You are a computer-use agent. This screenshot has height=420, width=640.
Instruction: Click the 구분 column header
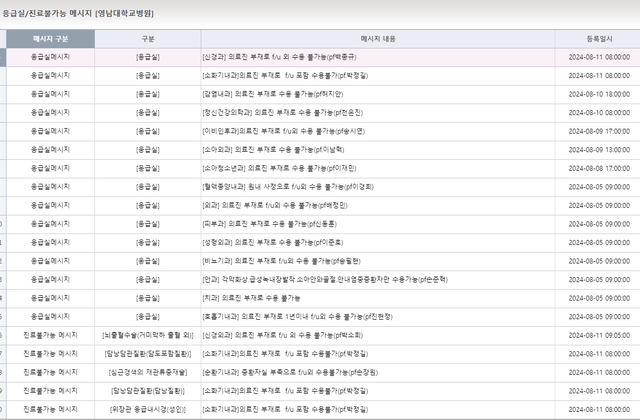pos(148,39)
